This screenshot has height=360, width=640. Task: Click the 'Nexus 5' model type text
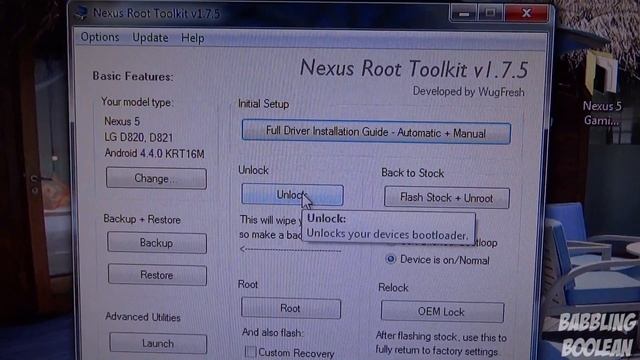coord(122,121)
